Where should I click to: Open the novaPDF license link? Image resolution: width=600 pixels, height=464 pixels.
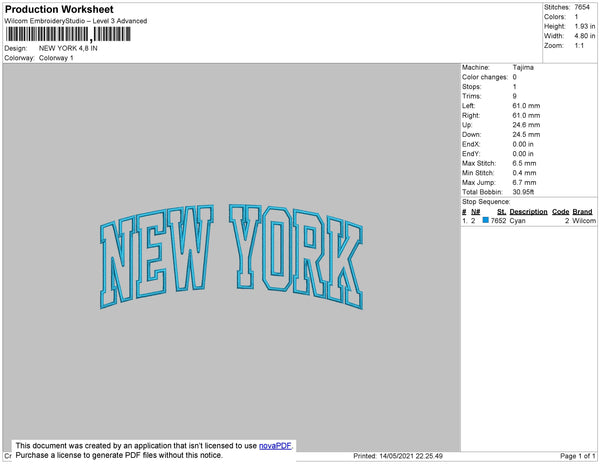275,446
